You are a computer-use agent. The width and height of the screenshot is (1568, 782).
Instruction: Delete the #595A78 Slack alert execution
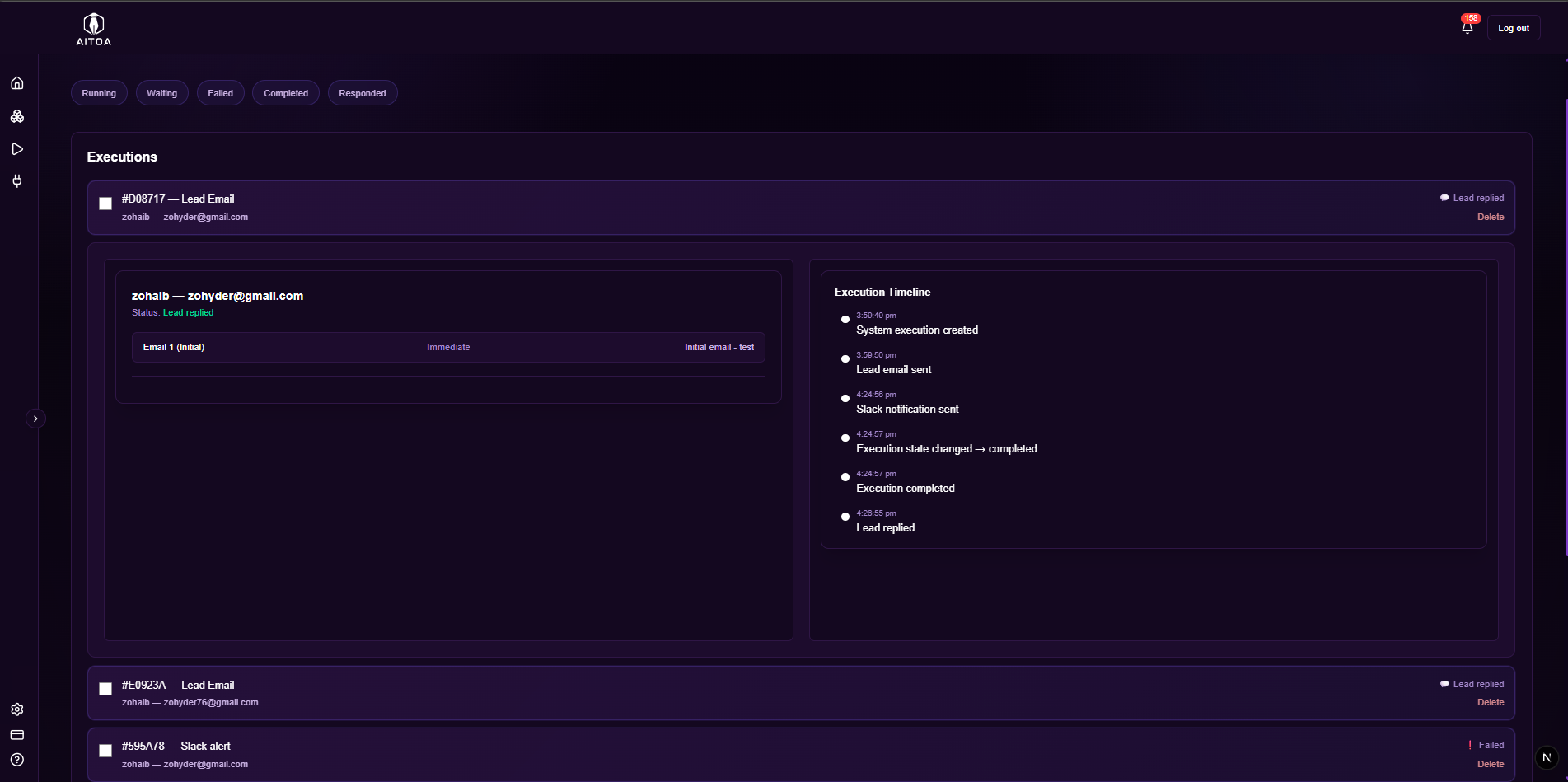click(1490, 764)
